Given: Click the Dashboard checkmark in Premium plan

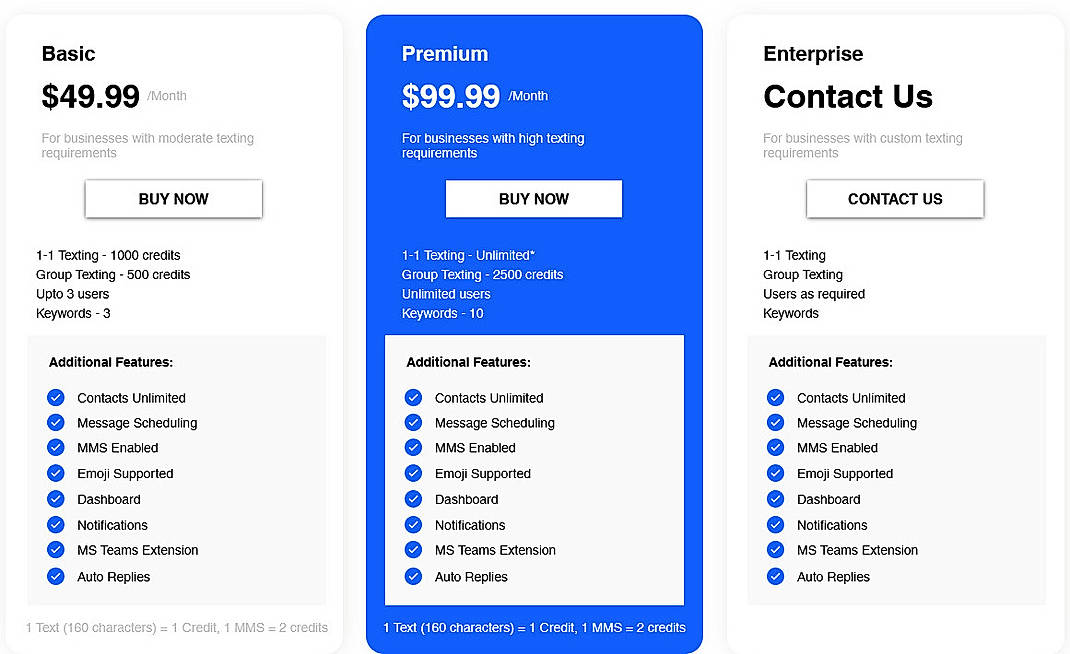Looking at the screenshot, I should [414, 499].
